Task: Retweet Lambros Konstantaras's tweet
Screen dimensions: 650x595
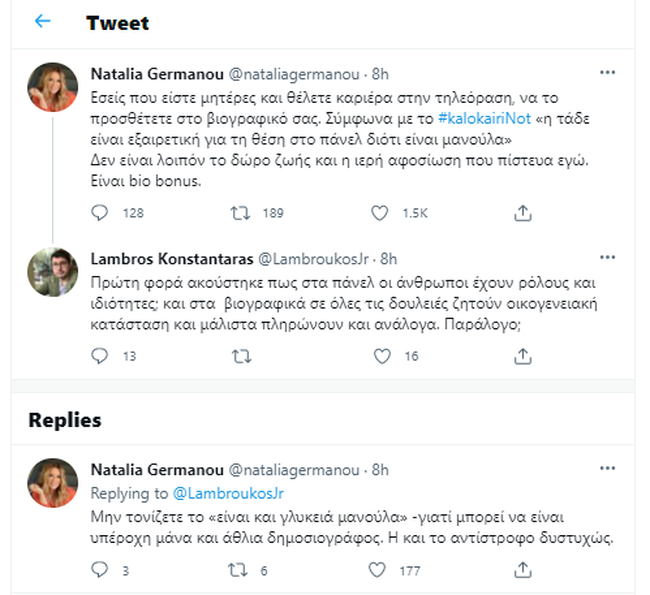Action: click(x=241, y=356)
